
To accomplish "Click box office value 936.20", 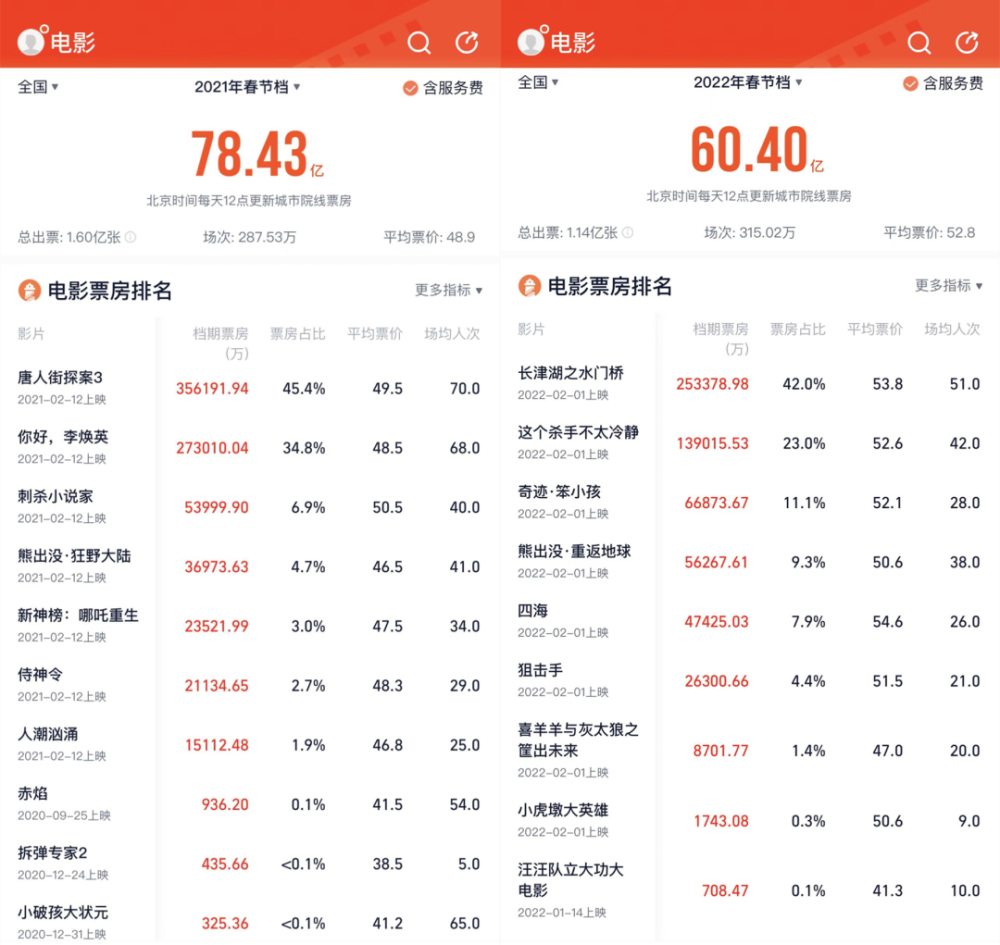I will coord(224,804).
